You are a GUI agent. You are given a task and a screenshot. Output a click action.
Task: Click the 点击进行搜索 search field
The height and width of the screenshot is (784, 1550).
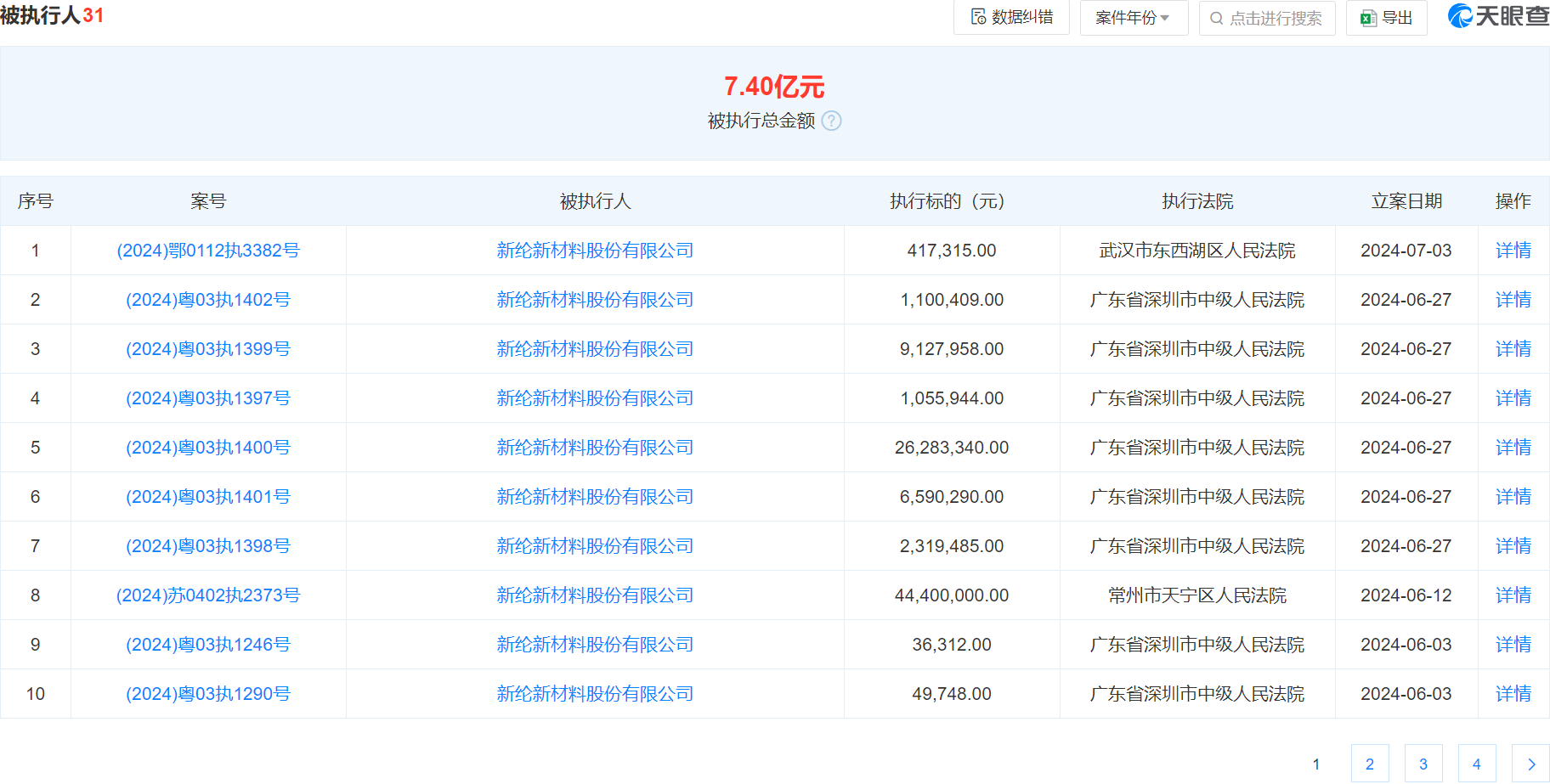pos(1267,18)
